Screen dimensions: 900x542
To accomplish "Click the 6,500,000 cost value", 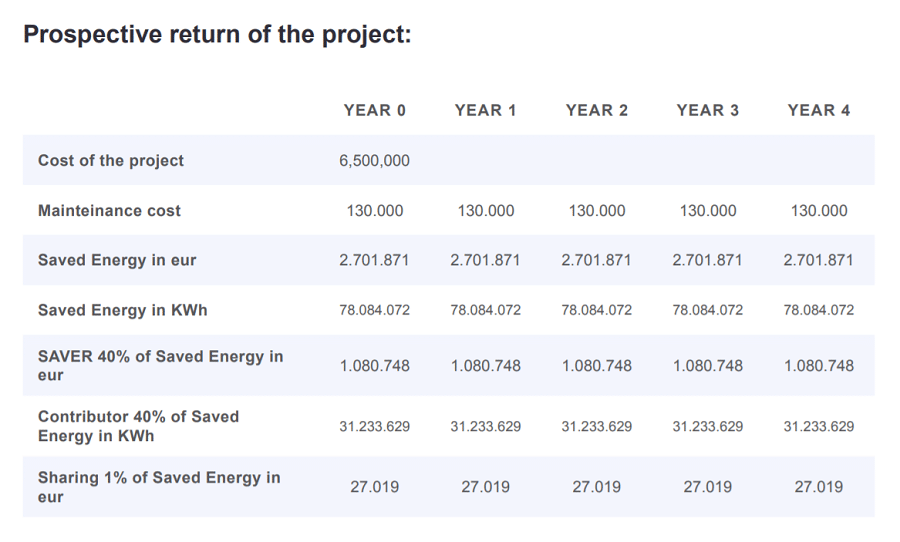I will tap(374, 161).
